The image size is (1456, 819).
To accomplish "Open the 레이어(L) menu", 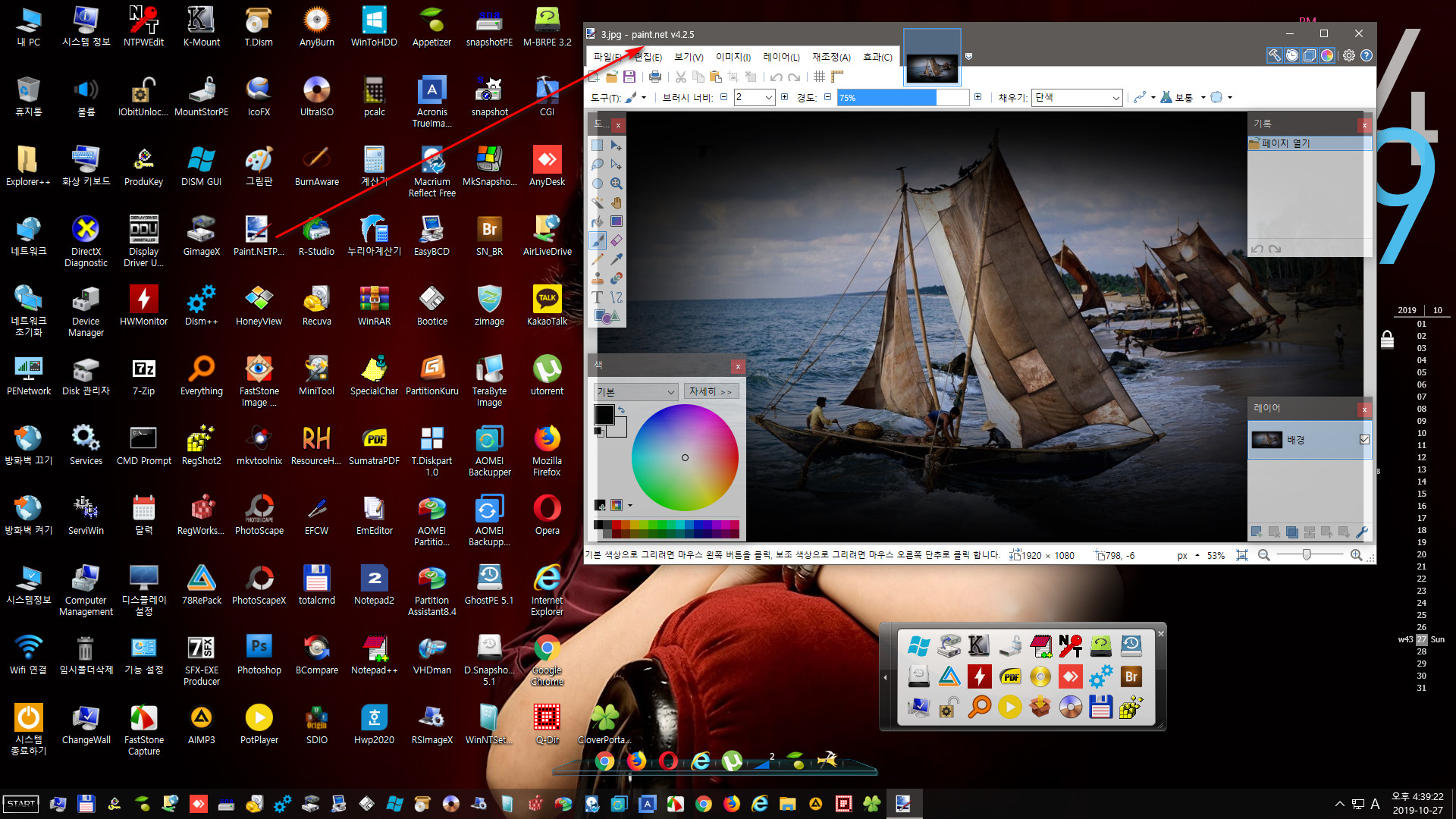I will 781,57.
